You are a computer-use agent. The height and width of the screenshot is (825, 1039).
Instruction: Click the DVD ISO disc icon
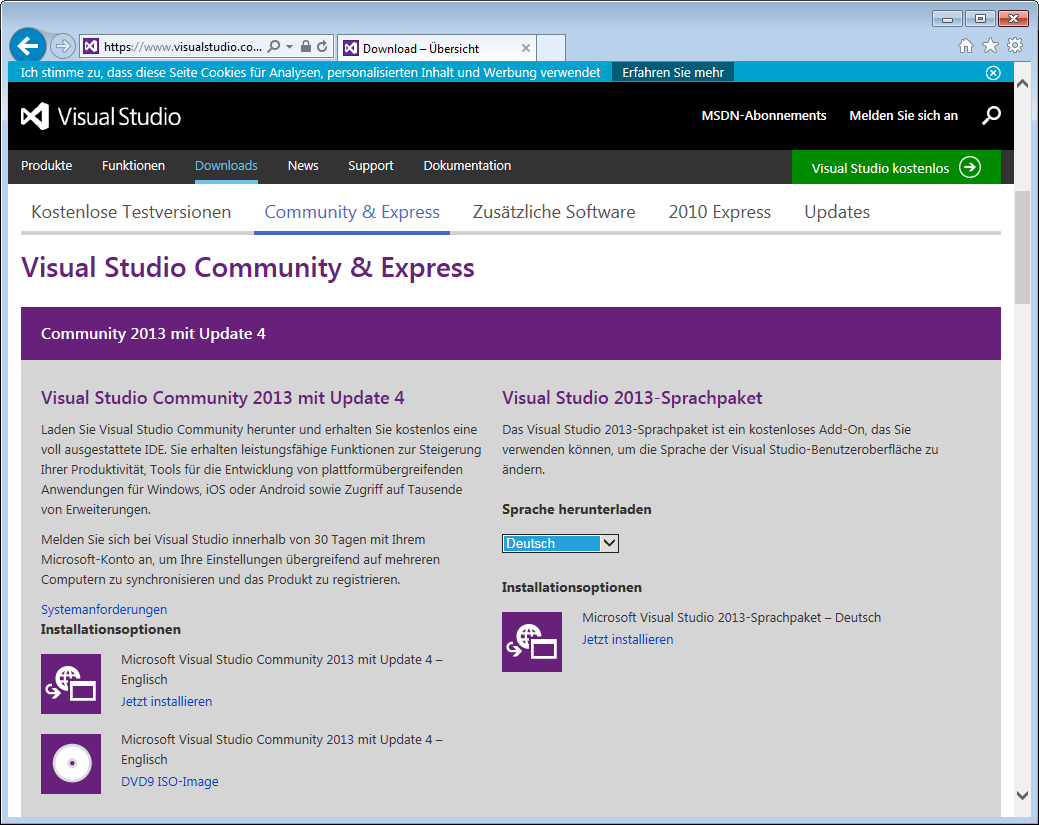pos(71,764)
